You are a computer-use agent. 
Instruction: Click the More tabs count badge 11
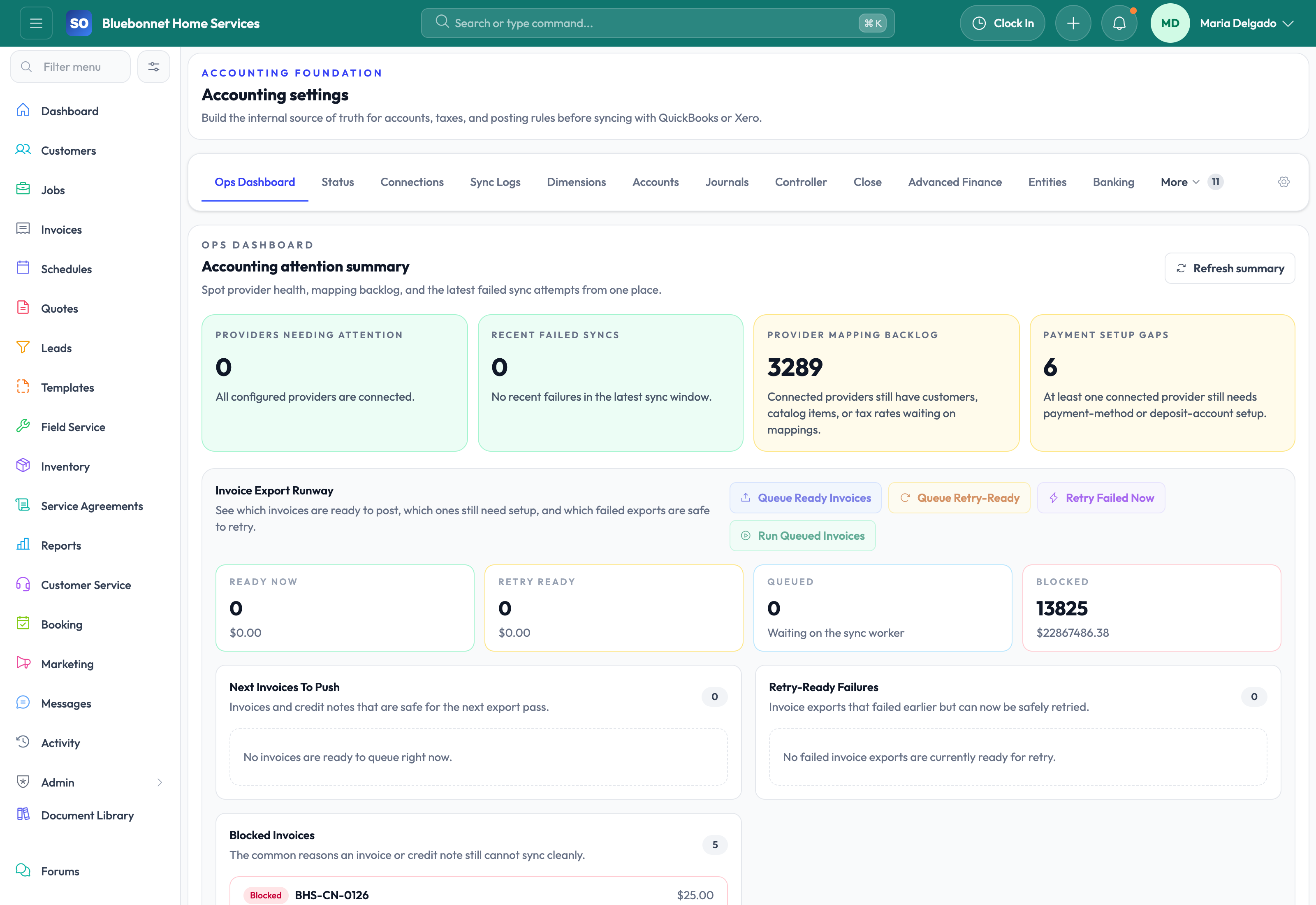click(x=1215, y=182)
